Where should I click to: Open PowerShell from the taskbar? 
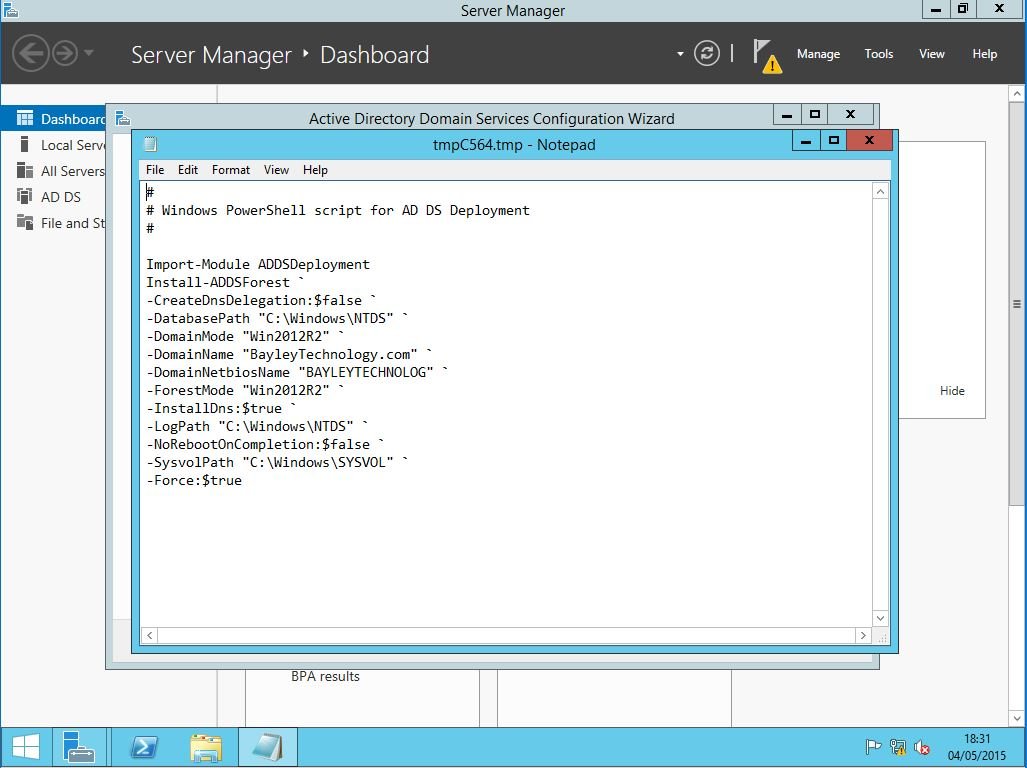144,747
